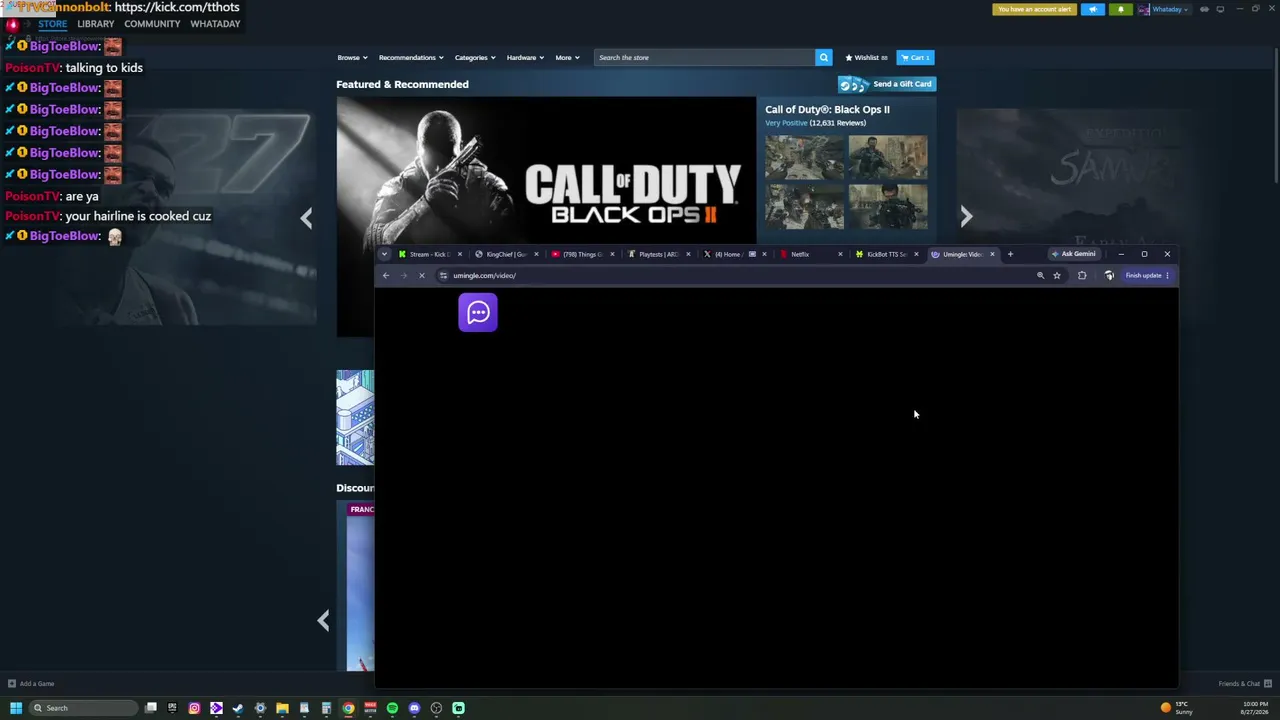Switch to Steam STORE tab
Screen dimensions: 1280x720
click(x=53, y=24)
